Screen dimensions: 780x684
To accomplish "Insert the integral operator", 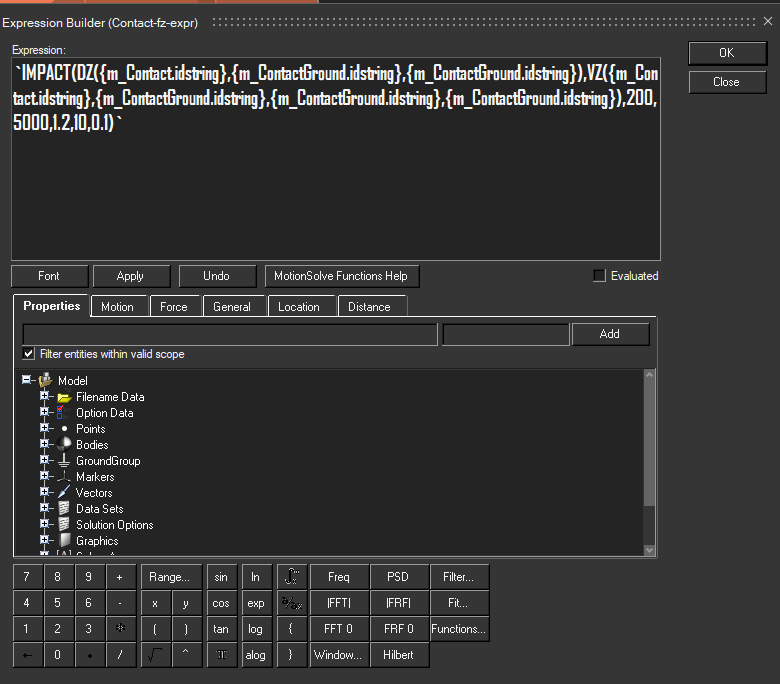I will point(292,577).
